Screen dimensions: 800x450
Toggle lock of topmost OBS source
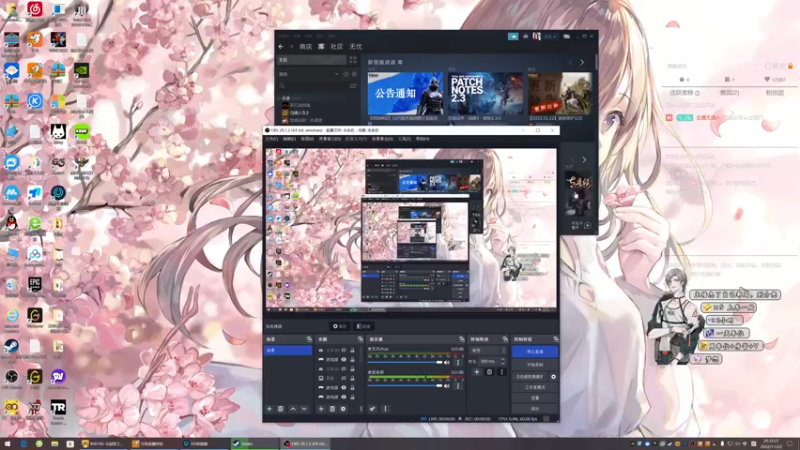tap(352, 351)
